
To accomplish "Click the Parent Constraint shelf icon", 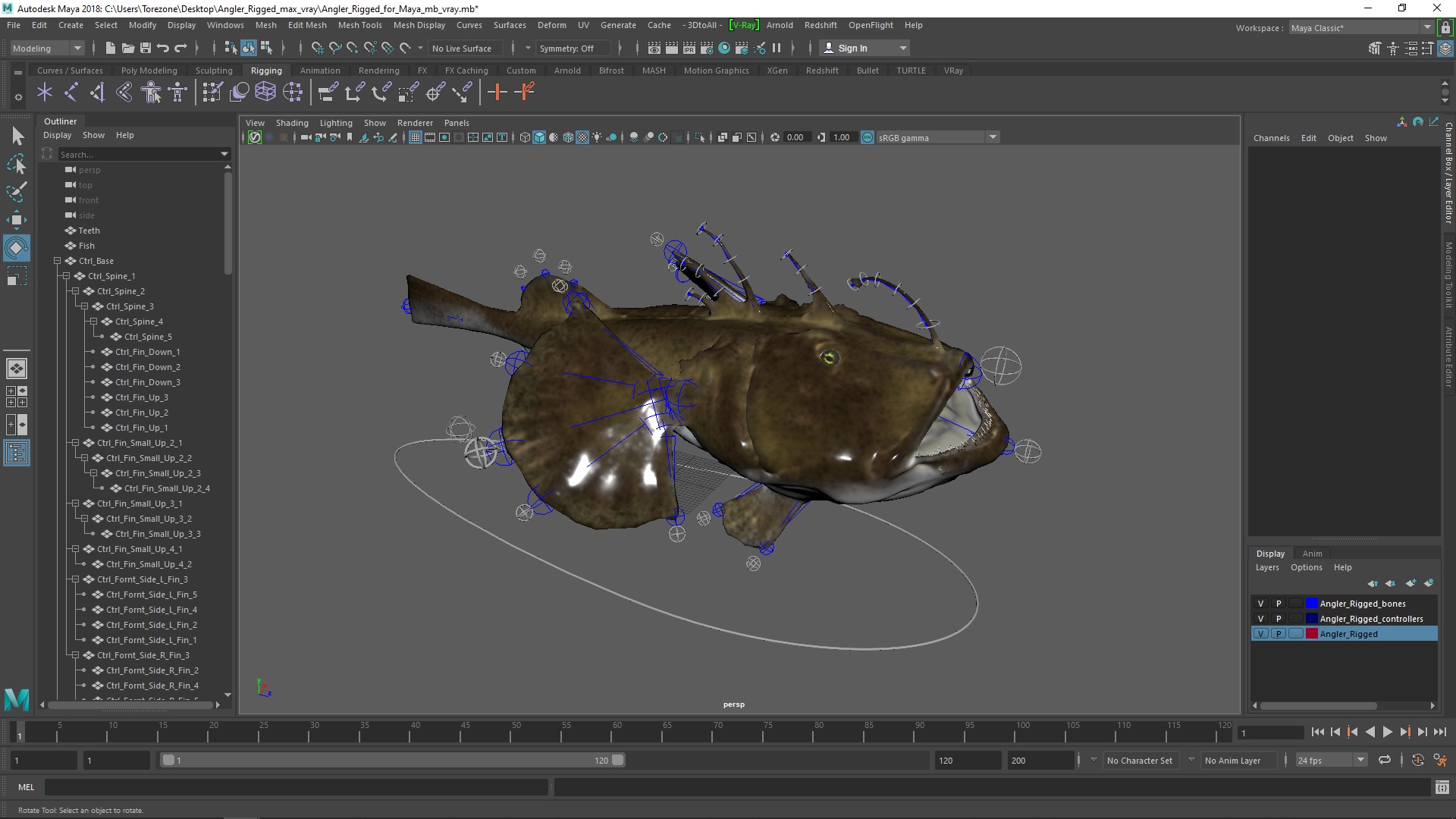I will click(328, 93).
